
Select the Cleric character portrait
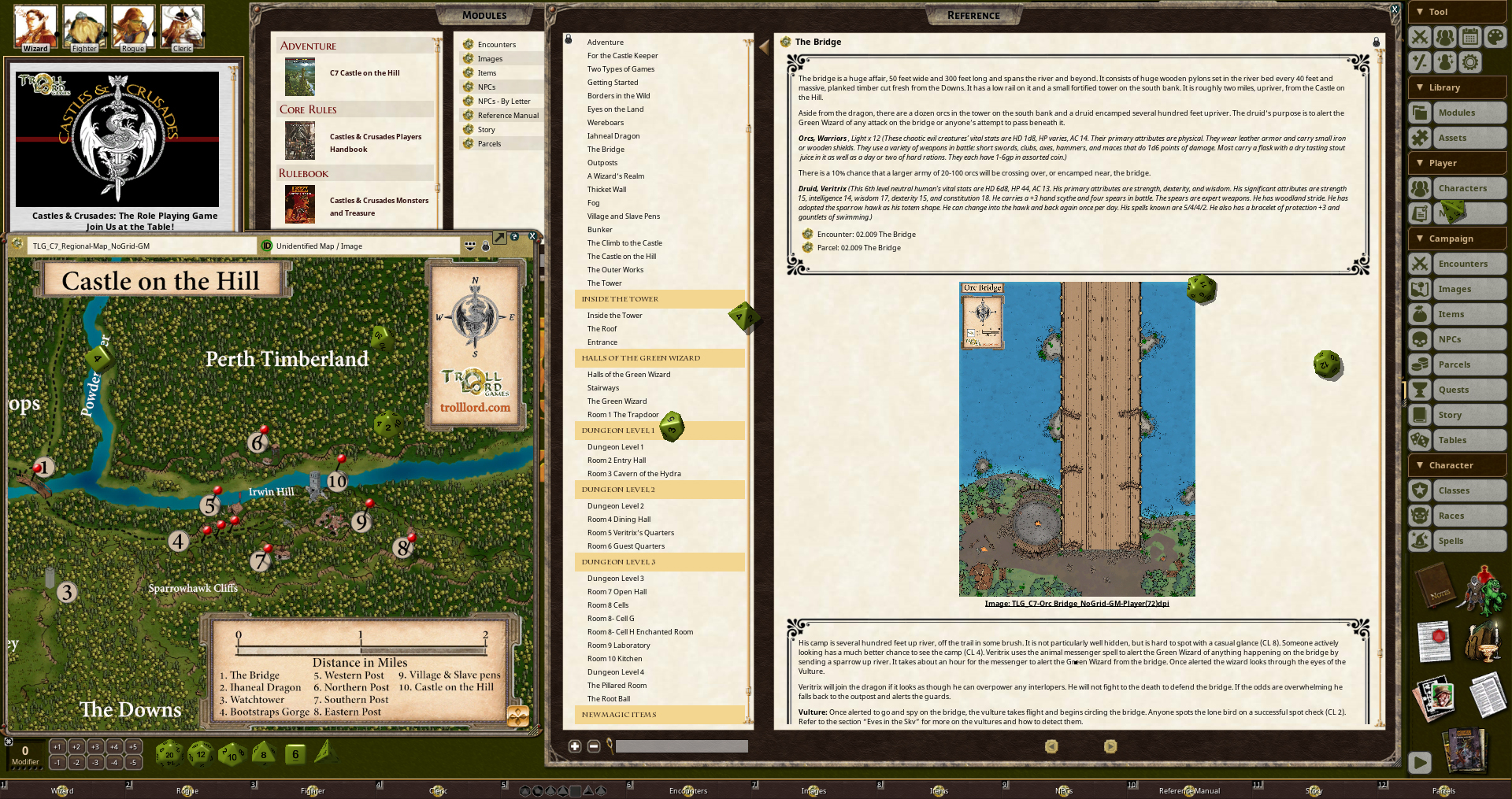(x=182, y=28)
